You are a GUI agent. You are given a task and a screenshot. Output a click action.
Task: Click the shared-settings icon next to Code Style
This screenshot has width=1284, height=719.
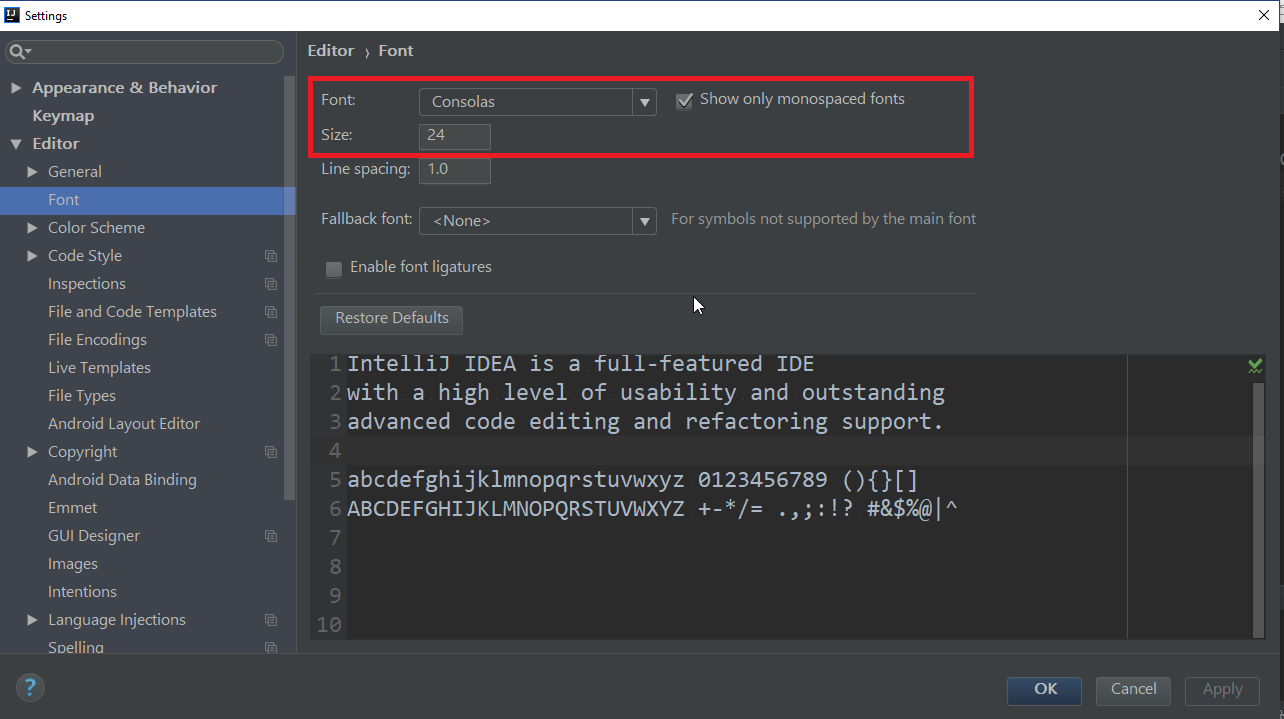click(x=270, y=256)
